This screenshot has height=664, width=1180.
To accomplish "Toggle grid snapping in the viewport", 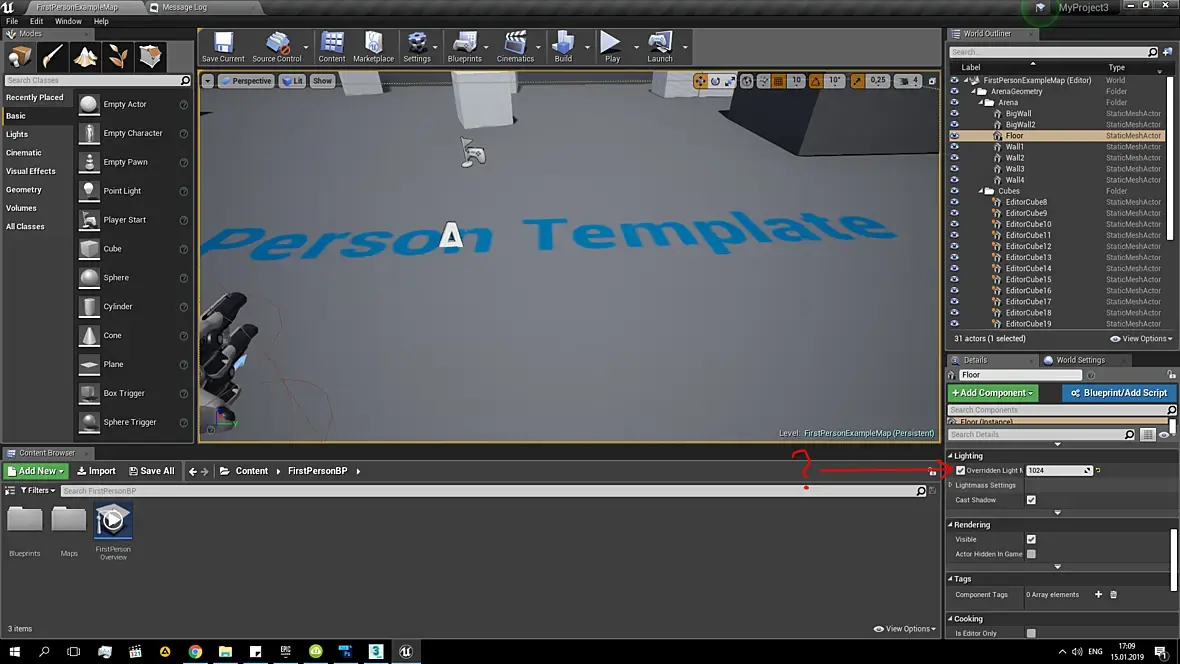I will 779,81.
